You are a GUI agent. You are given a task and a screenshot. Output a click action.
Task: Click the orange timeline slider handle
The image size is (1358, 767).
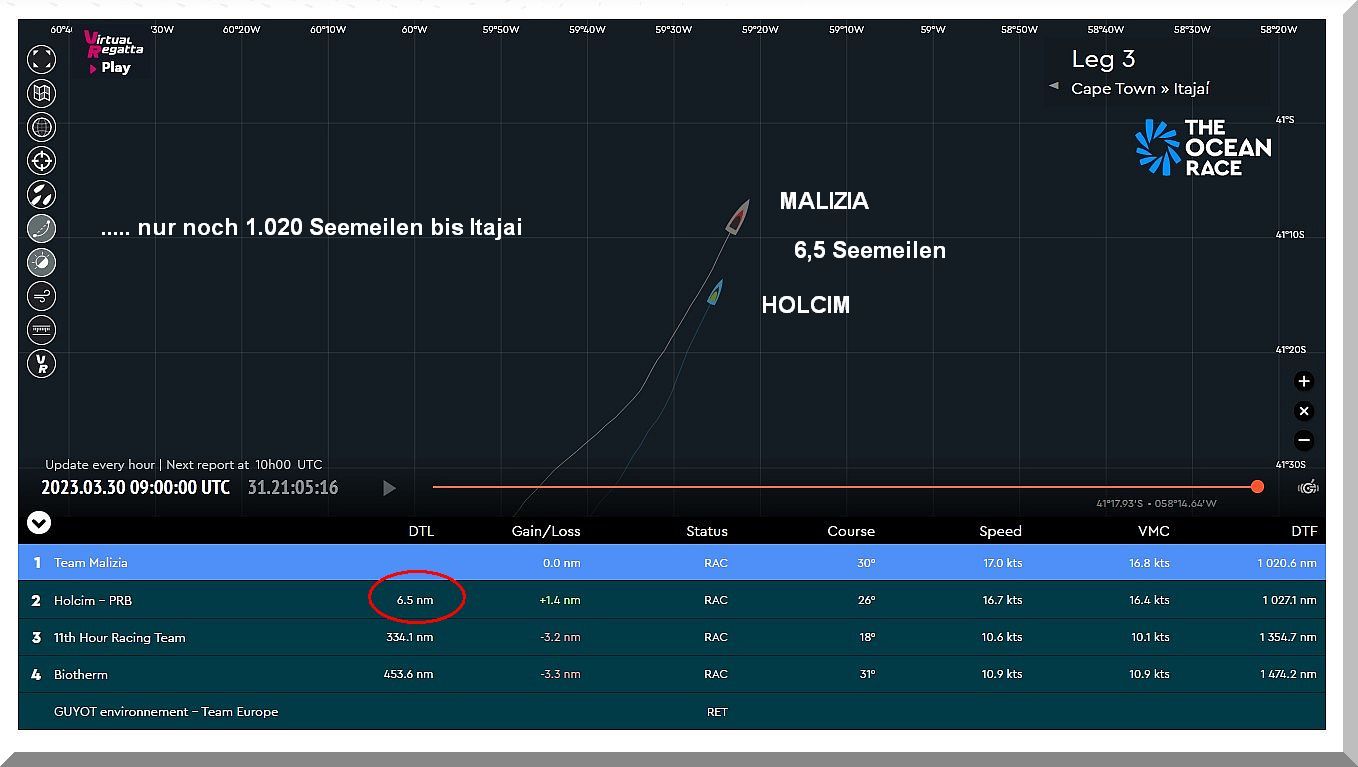tap(1257, 487)
